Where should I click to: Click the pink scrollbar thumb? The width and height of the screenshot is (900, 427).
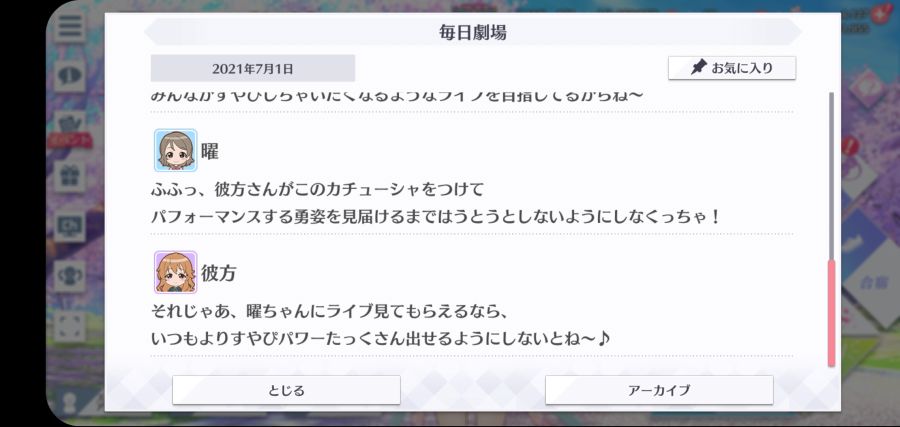pyautogui.click(x=831, y=313)
